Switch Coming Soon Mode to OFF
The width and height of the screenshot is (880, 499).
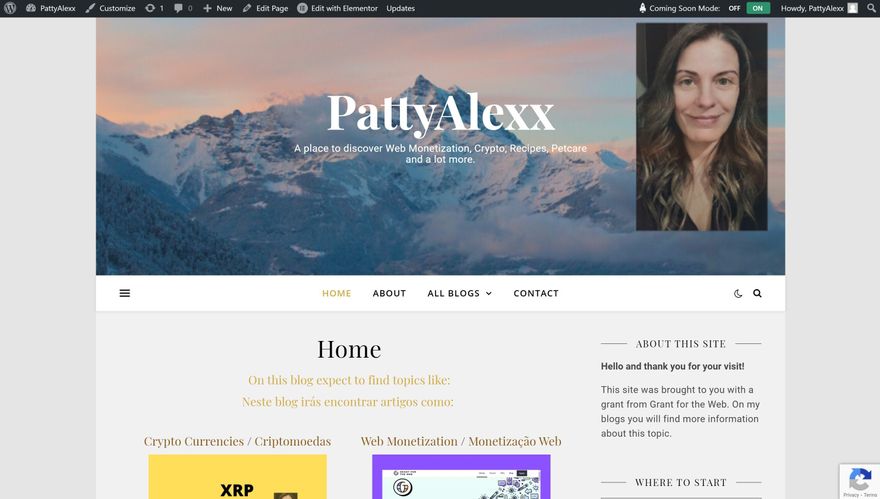(x=734, y=8)
